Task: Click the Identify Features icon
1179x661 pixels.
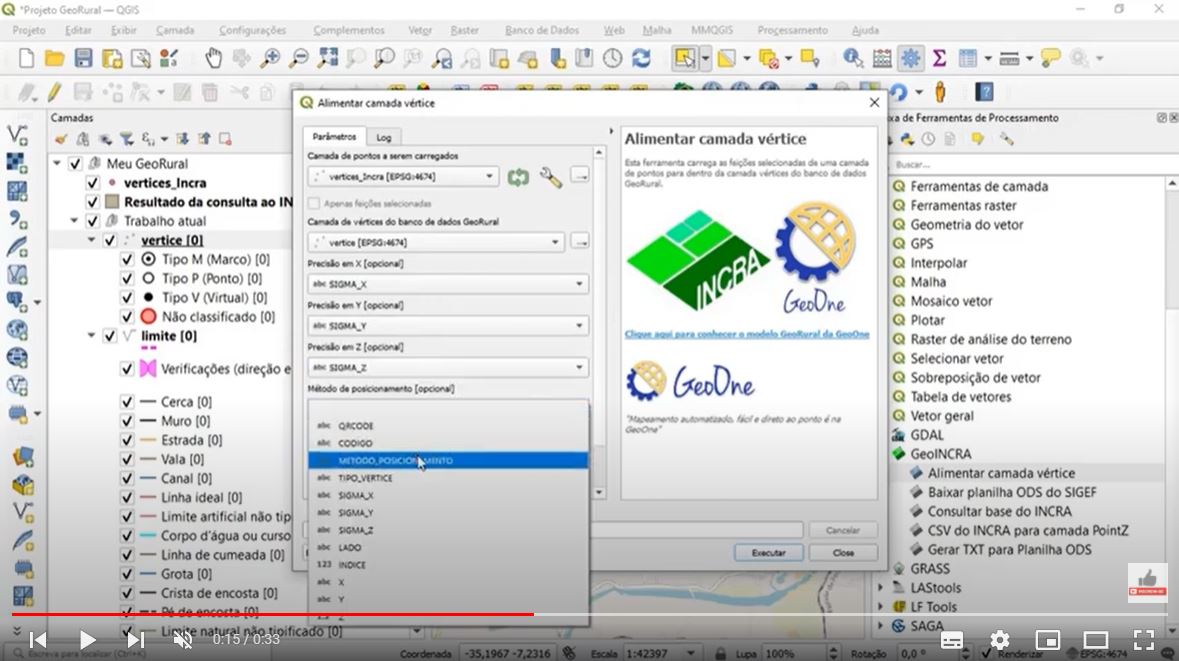Action: (852, 58)
